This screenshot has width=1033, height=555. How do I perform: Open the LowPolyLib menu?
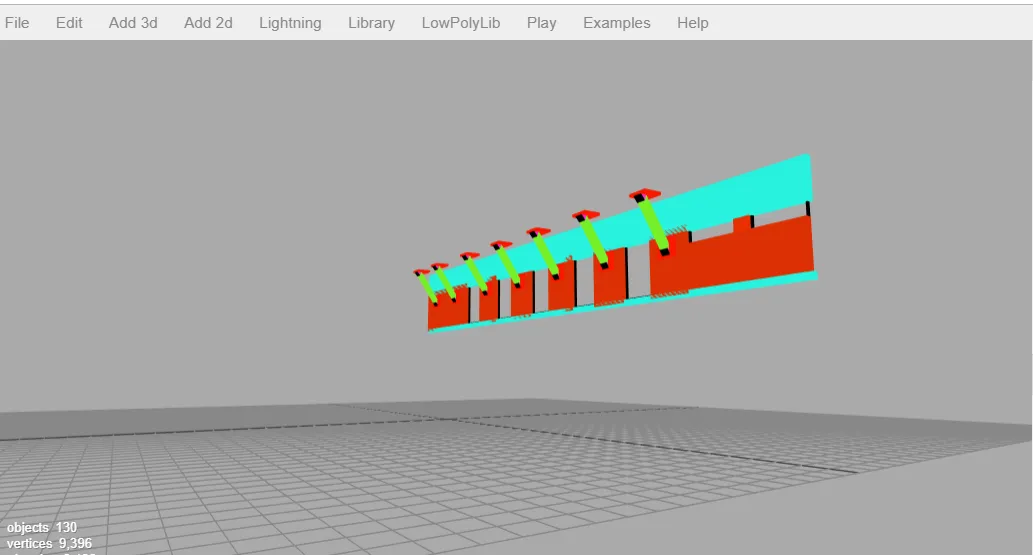pos(461,23)
